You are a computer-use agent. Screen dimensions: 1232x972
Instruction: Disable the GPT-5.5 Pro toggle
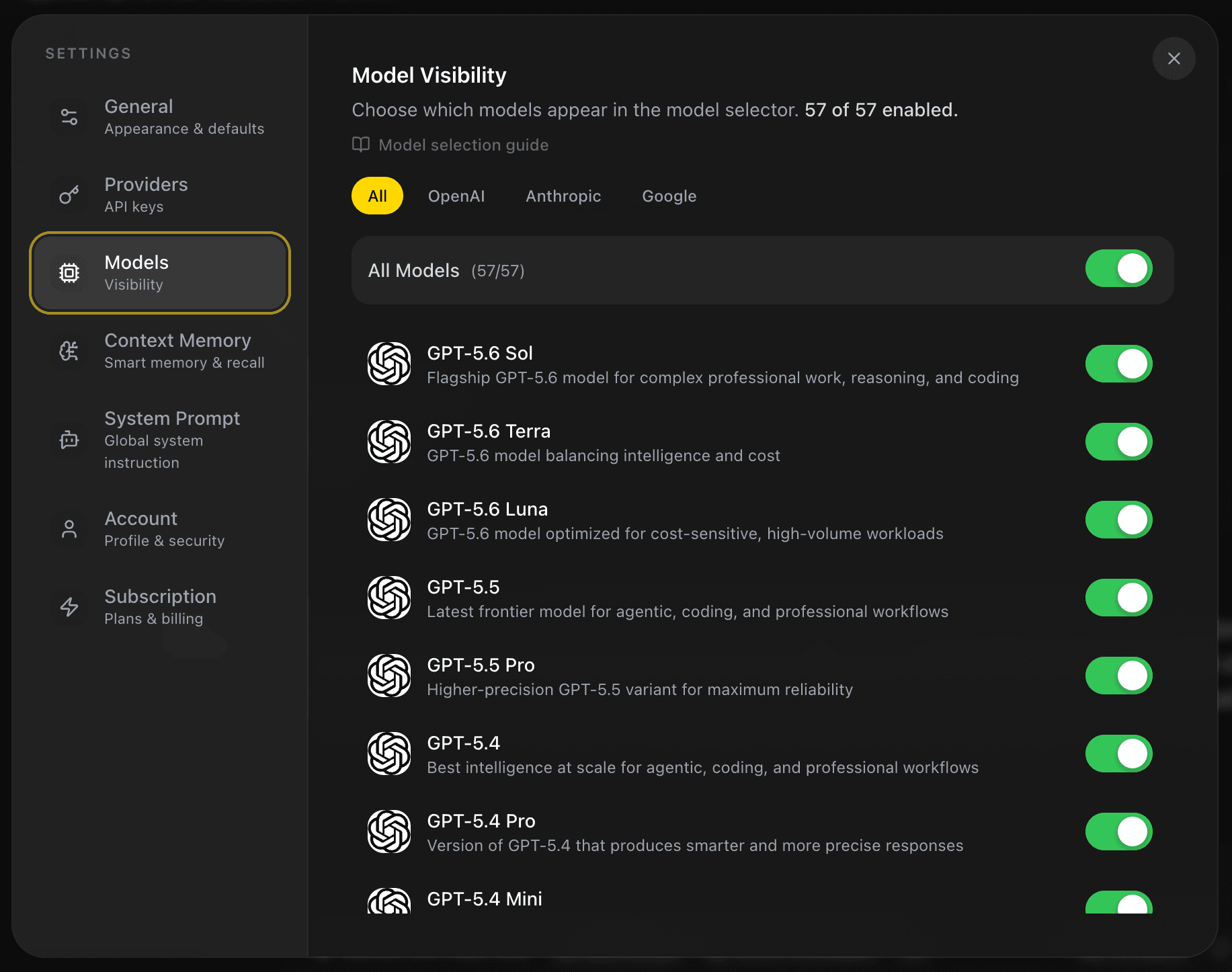pyautogui.click(x=1119, y=676)
